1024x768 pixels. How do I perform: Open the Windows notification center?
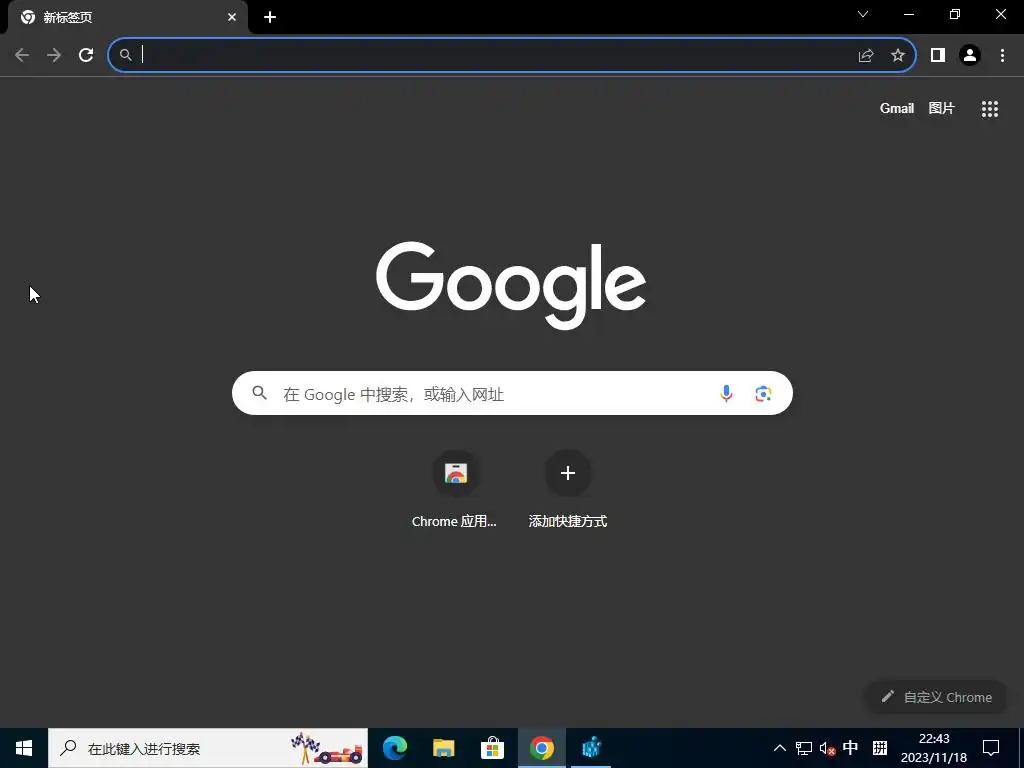click(991, 748)
